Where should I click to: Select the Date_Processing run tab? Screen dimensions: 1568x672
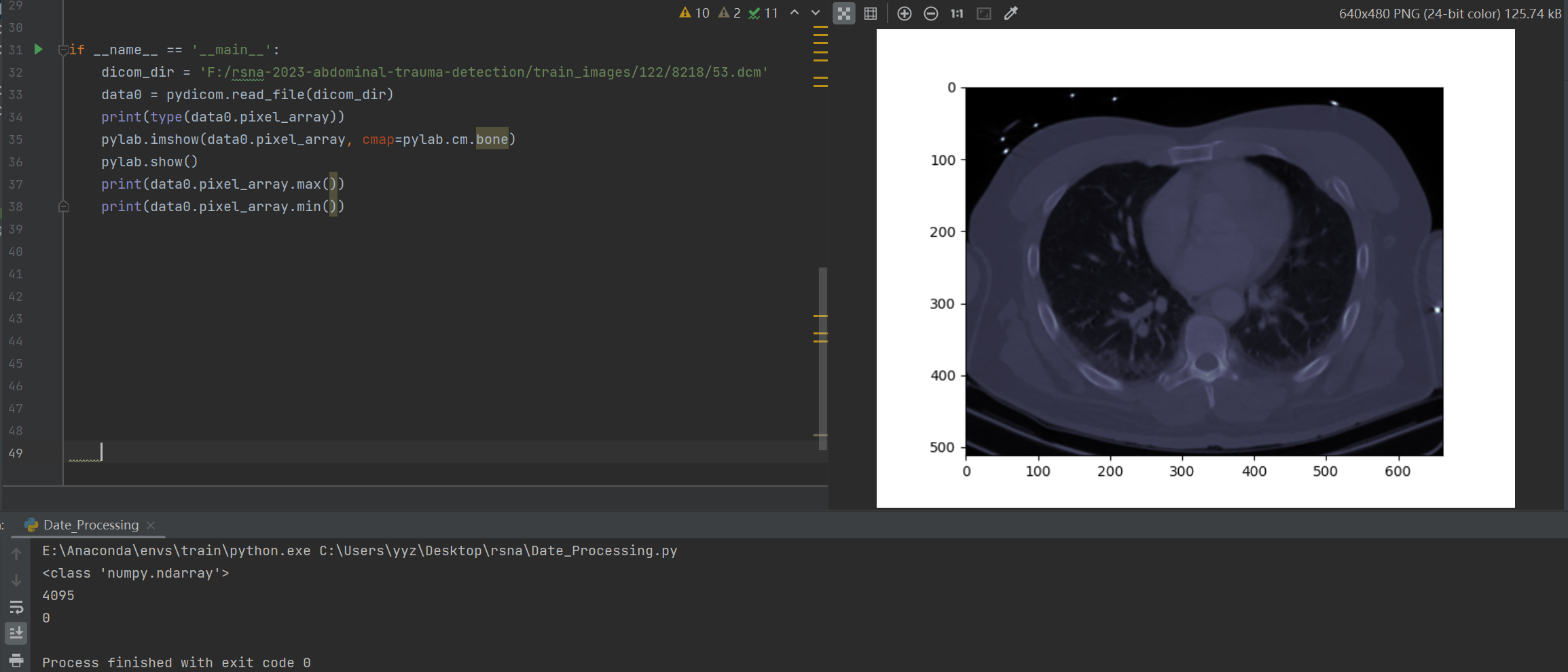[x=90, y=525]
